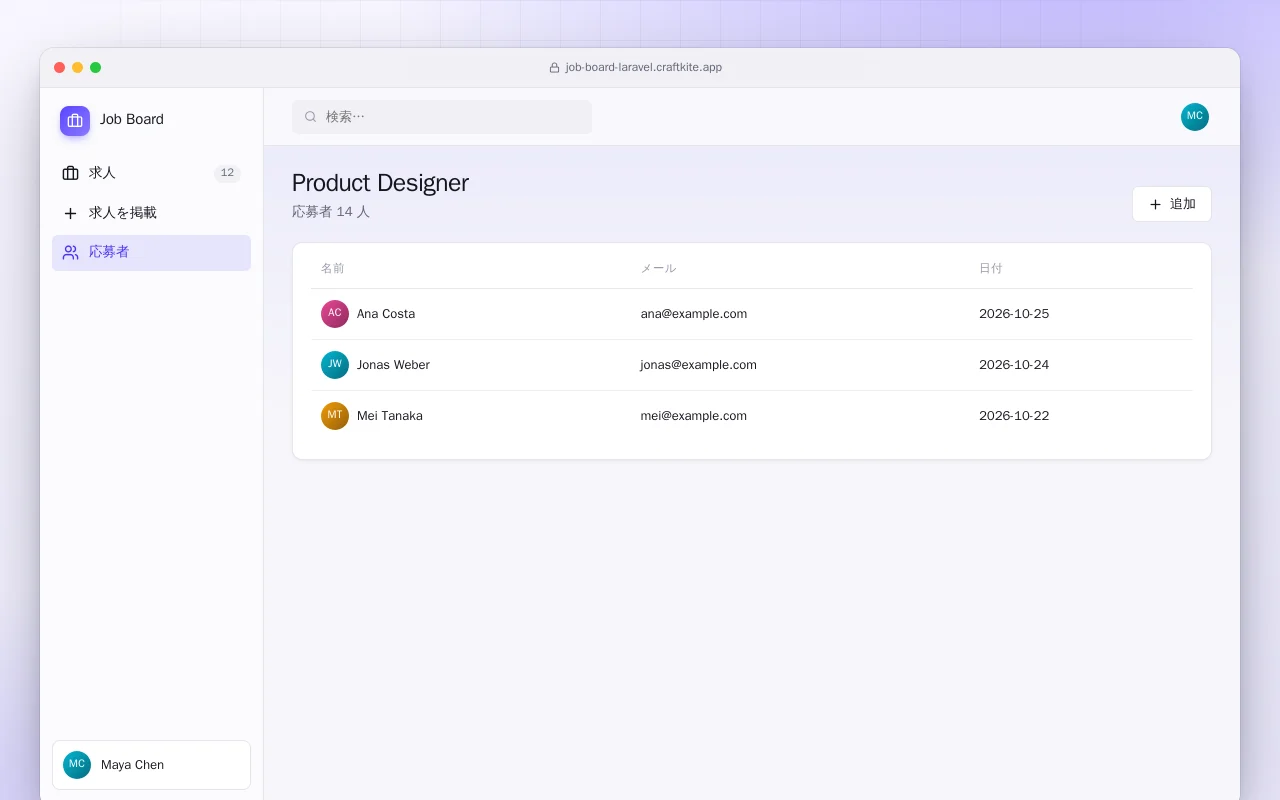The image size is (1280, 800).
Task: Click ana@example.com email
Action: tap(694, 314)
